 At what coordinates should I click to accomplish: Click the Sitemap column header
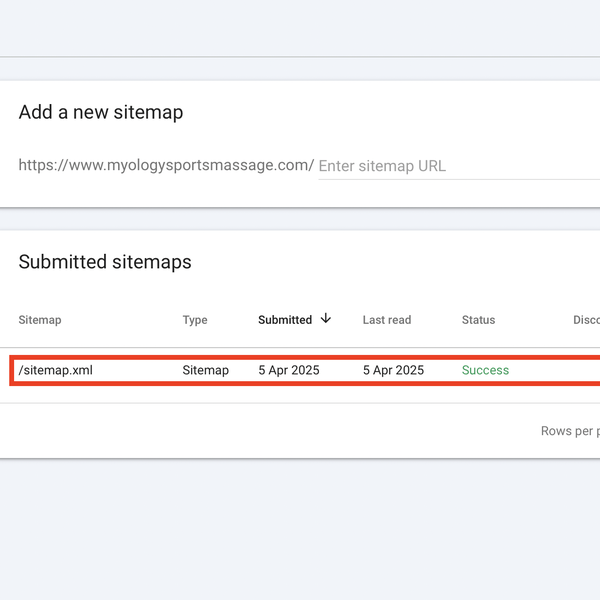click(40, 320)
